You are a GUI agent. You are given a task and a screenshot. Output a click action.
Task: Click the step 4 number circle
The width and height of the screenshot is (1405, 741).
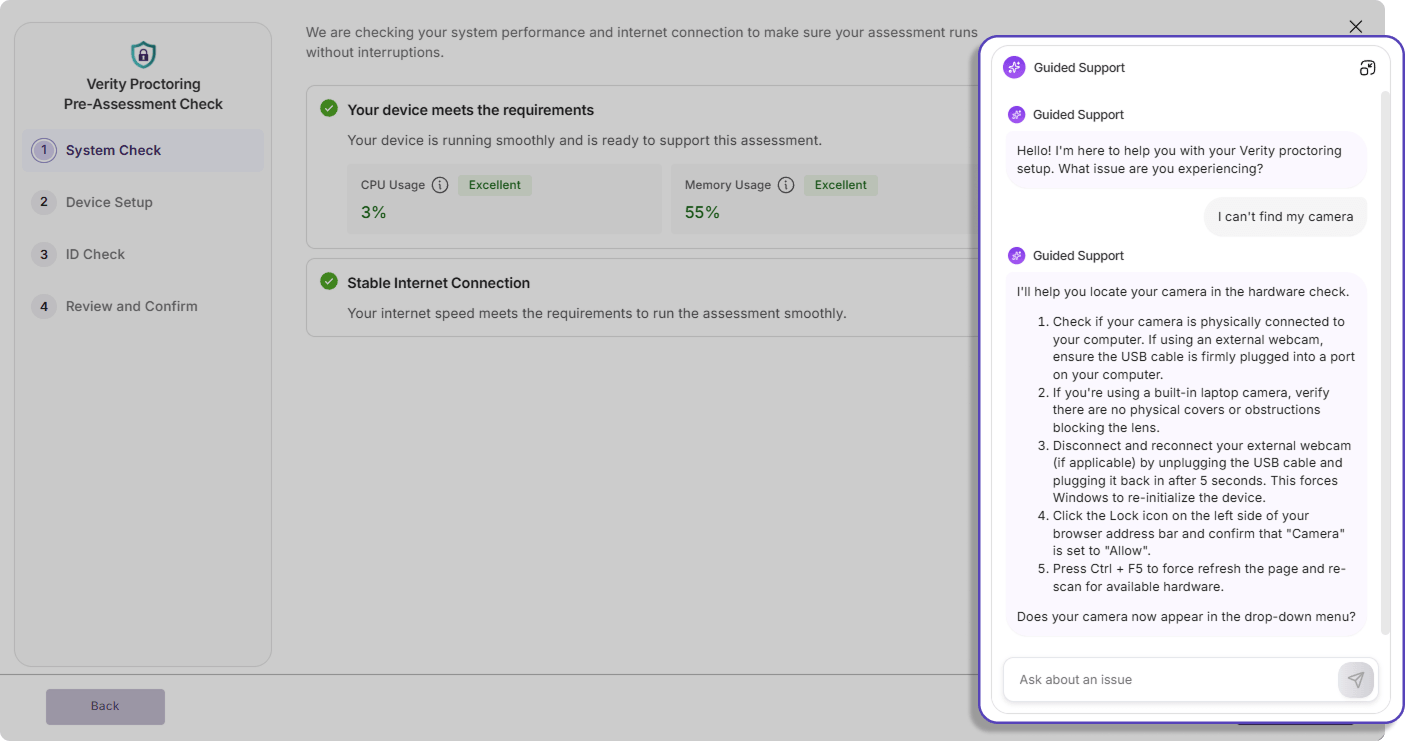point(43,306)
